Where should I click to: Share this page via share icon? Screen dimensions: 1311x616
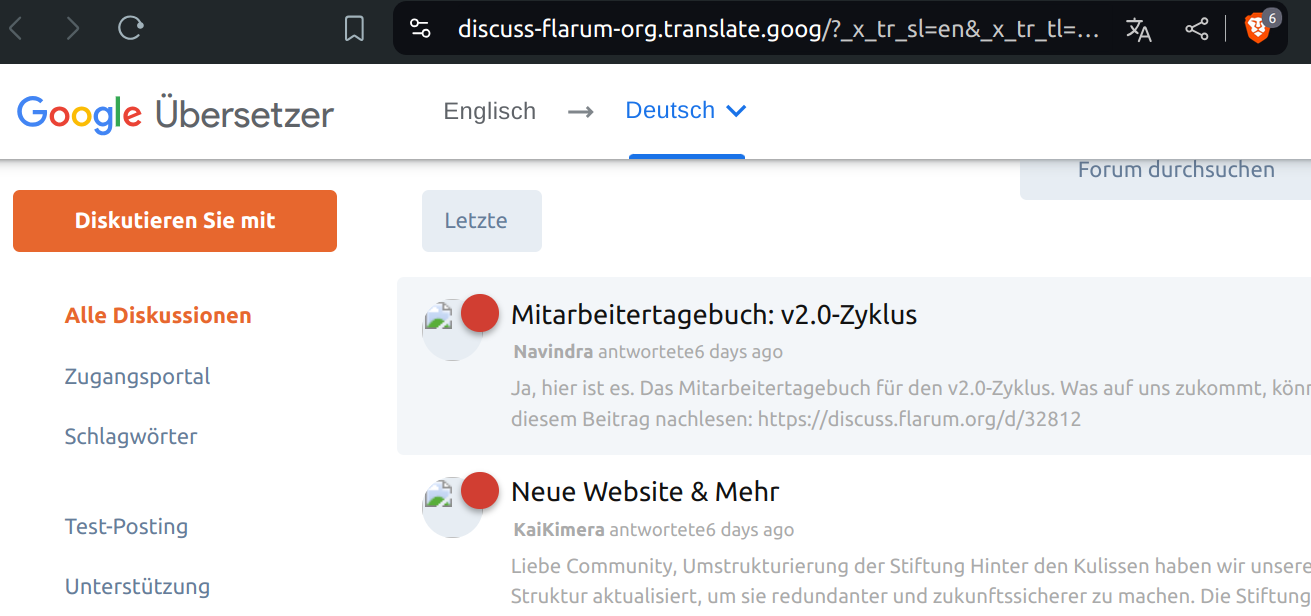(1196, 29)
